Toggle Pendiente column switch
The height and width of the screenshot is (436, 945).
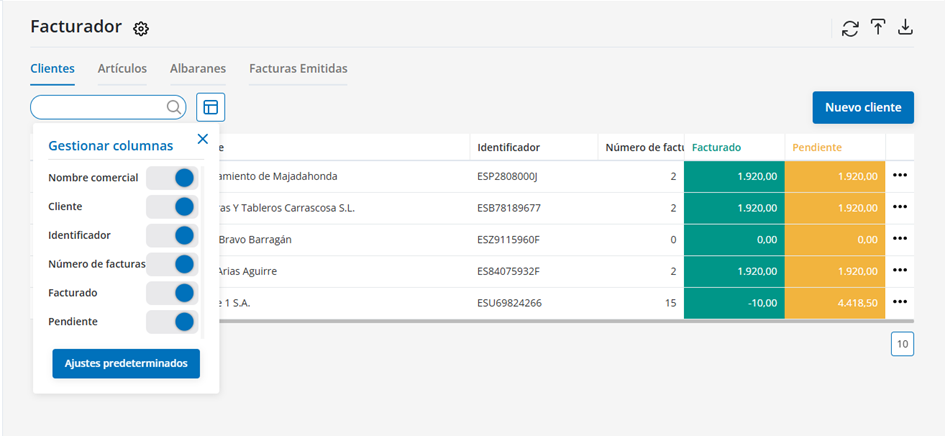click(x=172, y=322)
